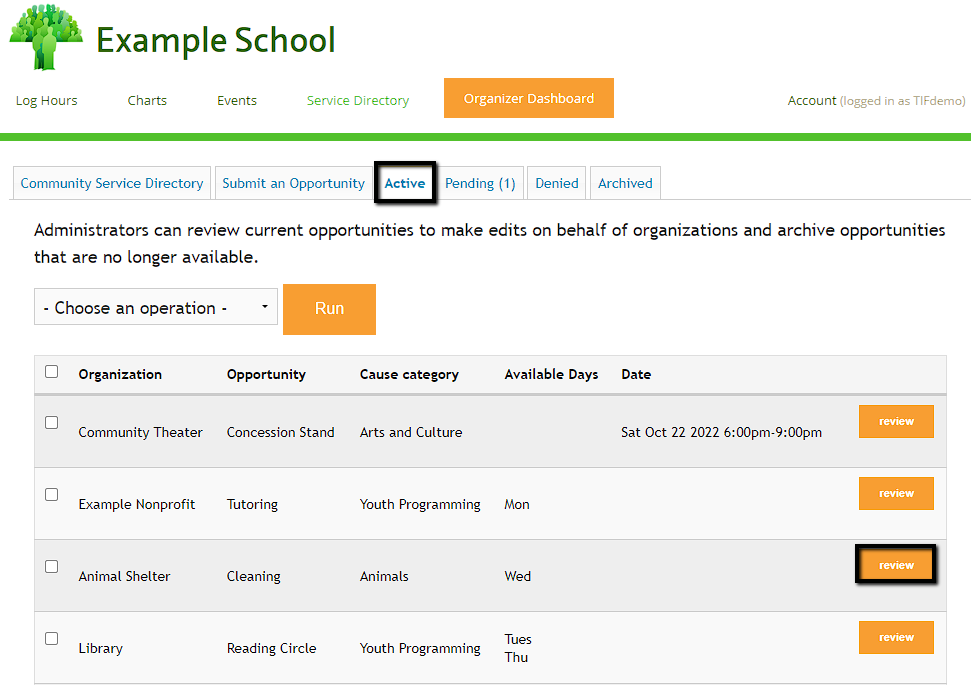Viewport: 971px width, 685px height.
Task: Click the Animals category cell
Action: click(384, 576)
